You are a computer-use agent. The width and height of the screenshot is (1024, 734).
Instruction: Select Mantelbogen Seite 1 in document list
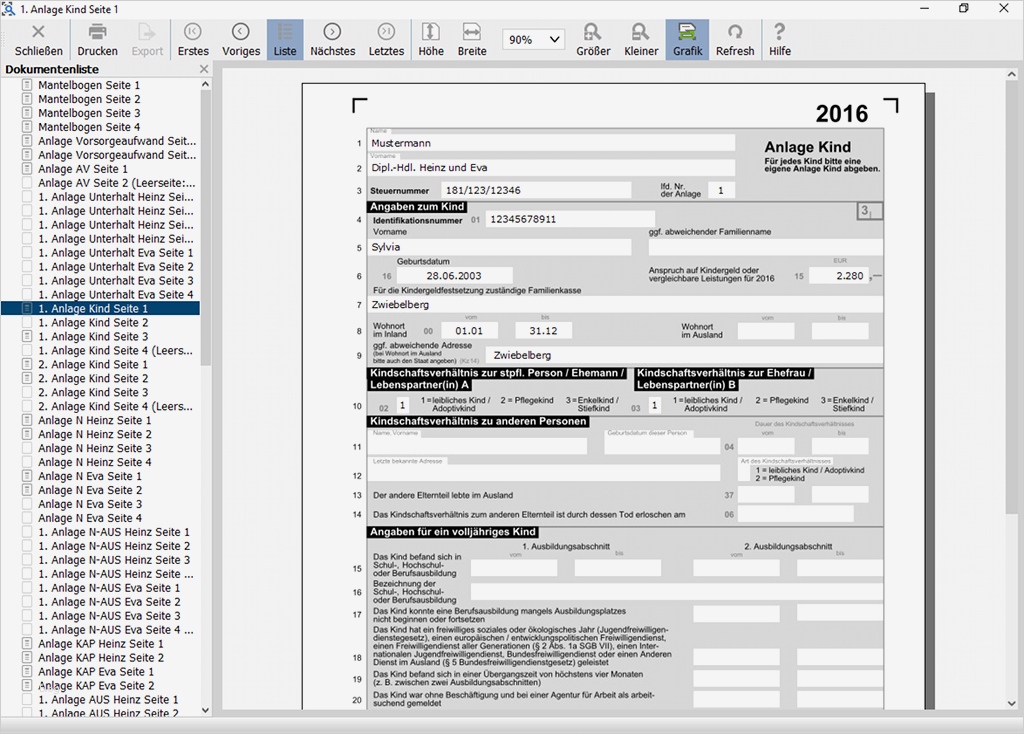point(89,86)
